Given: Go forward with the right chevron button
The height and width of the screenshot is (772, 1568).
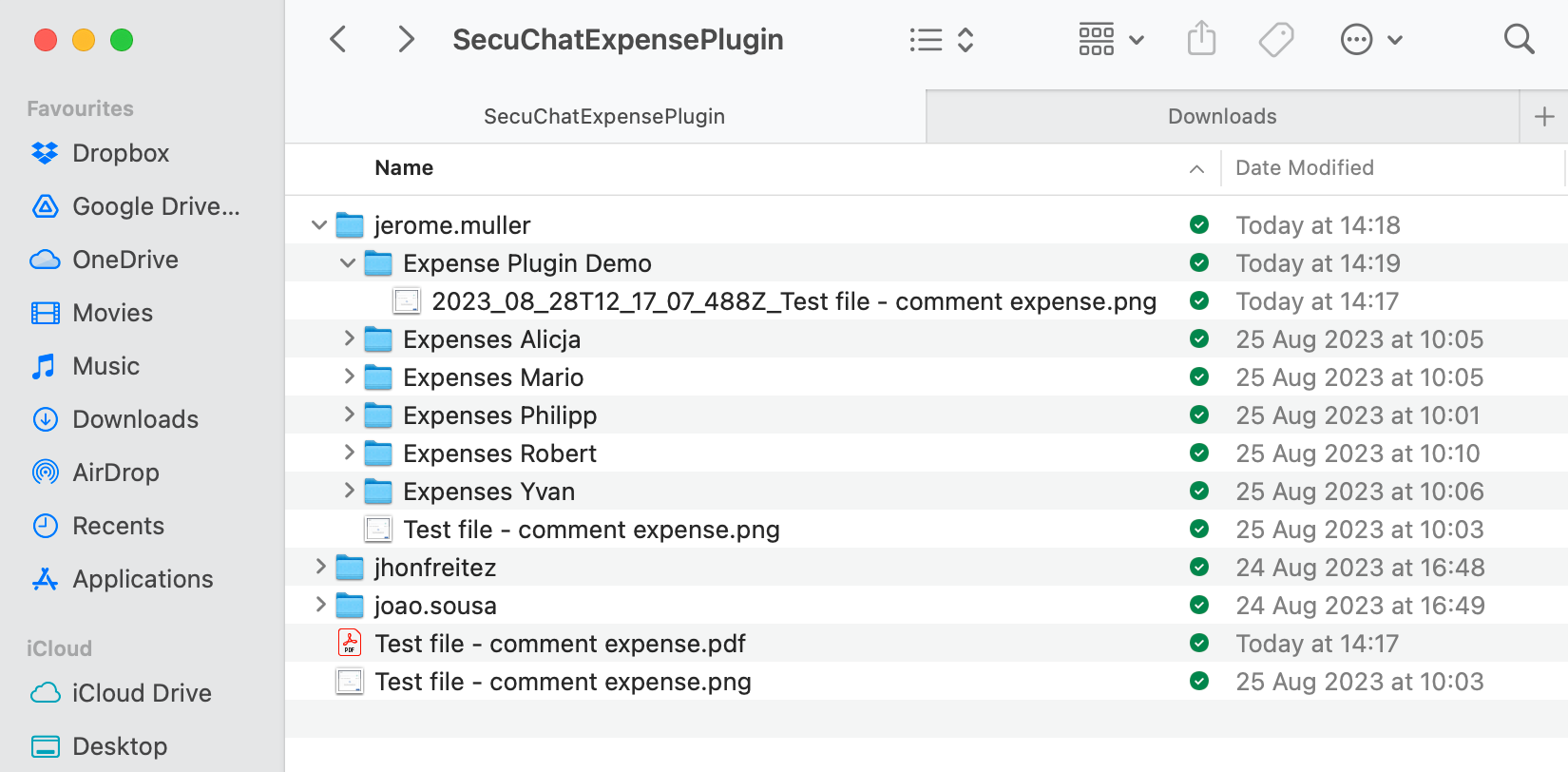Looking at the screenshot, I should click(406, 40).
